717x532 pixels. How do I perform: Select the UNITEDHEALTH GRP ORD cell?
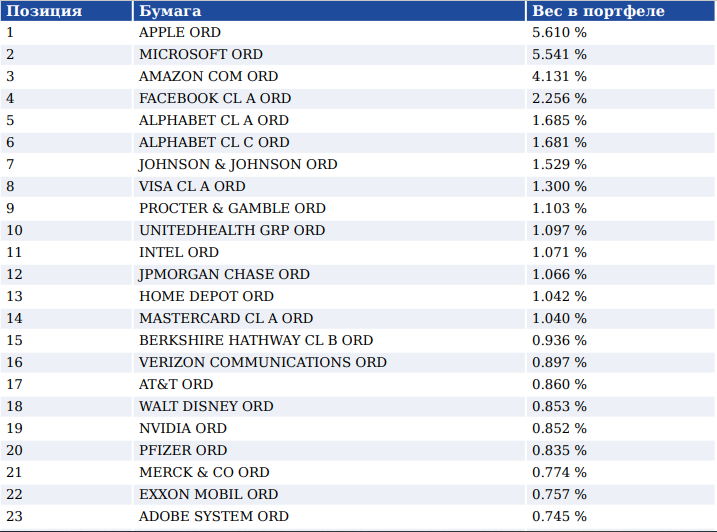tap(329, 230)
